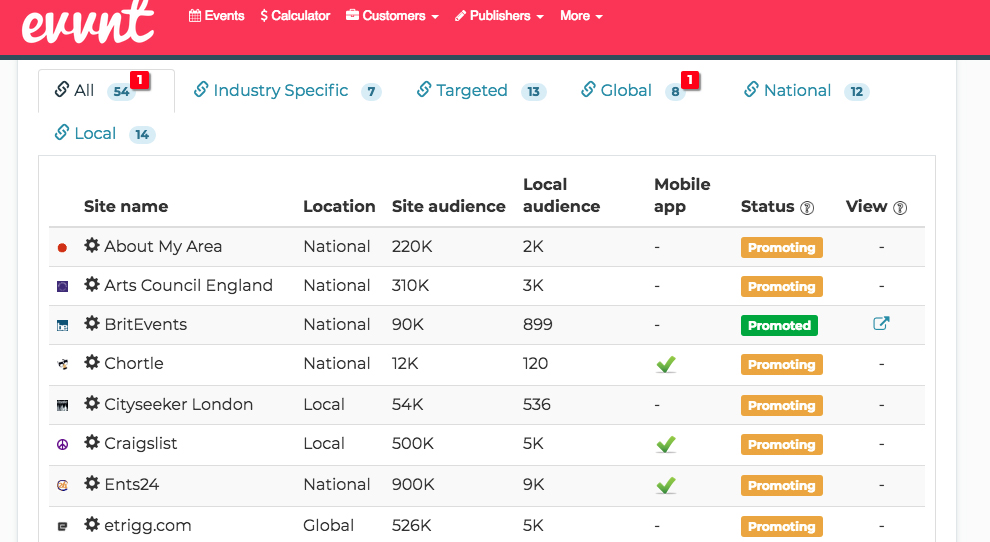Switch to the Local tab
Screen dimensions: 990x542
point(105,134)
